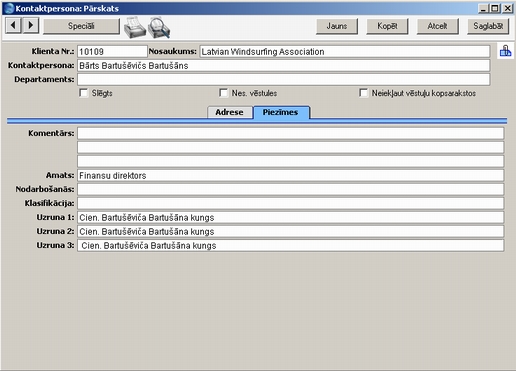Go to previous record with left arrow
The image size is (516, 371).
[x=14, y=25]
